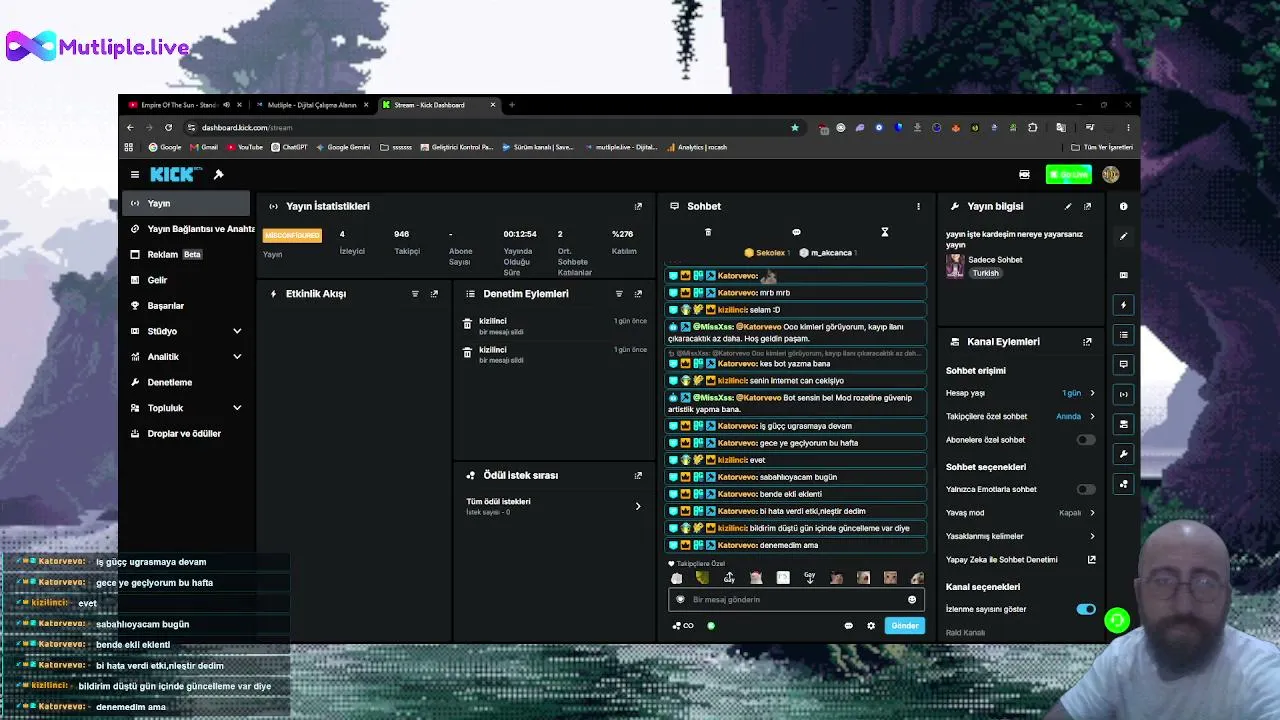
Task: Open chat settings gear icon
Action: (871, 626)
